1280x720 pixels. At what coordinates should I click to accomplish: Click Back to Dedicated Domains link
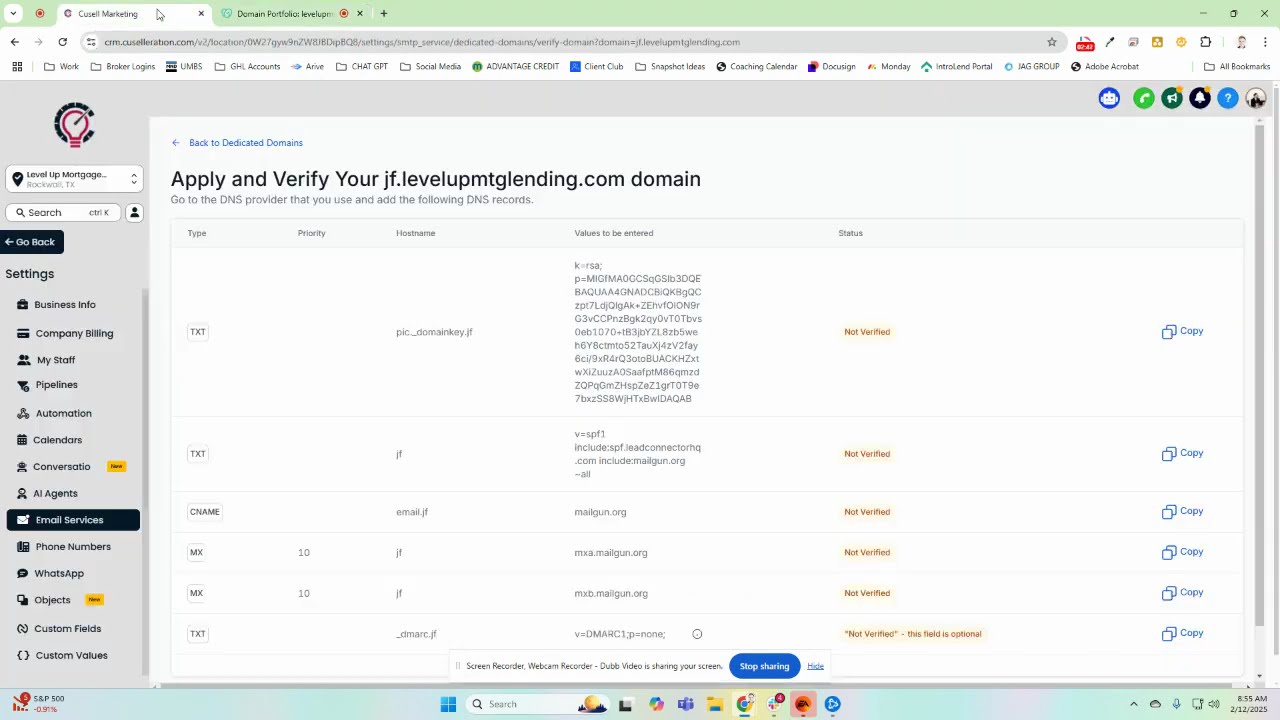[x=237, y=143]
